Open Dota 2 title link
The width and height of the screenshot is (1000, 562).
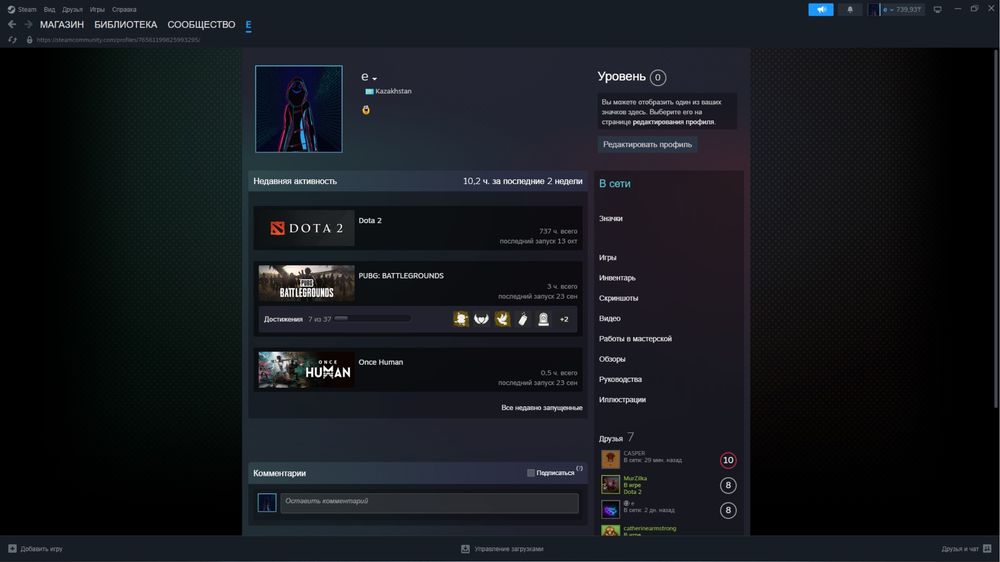(370, 220)
